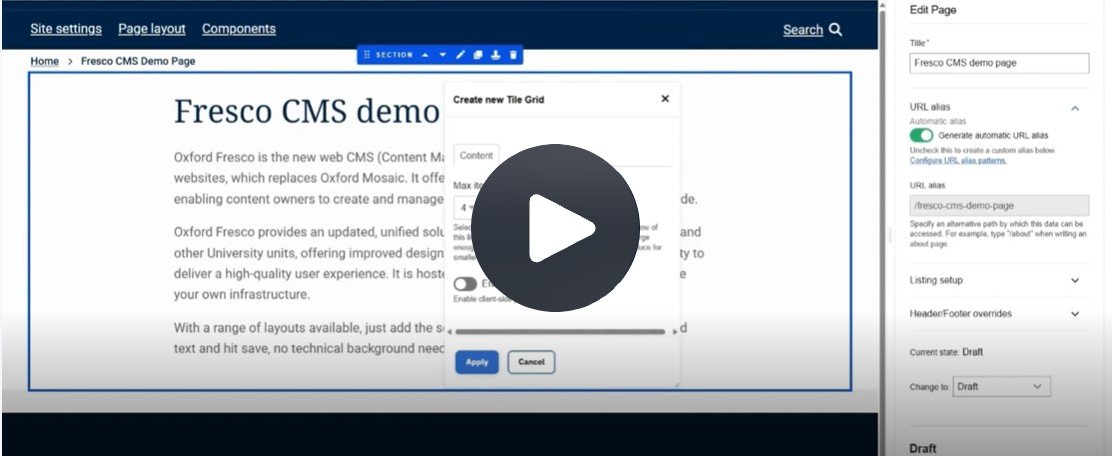Delete the section with the trash icon
Image resolution: width=1112 pixels, height=456 pixels.
[513, 55]
